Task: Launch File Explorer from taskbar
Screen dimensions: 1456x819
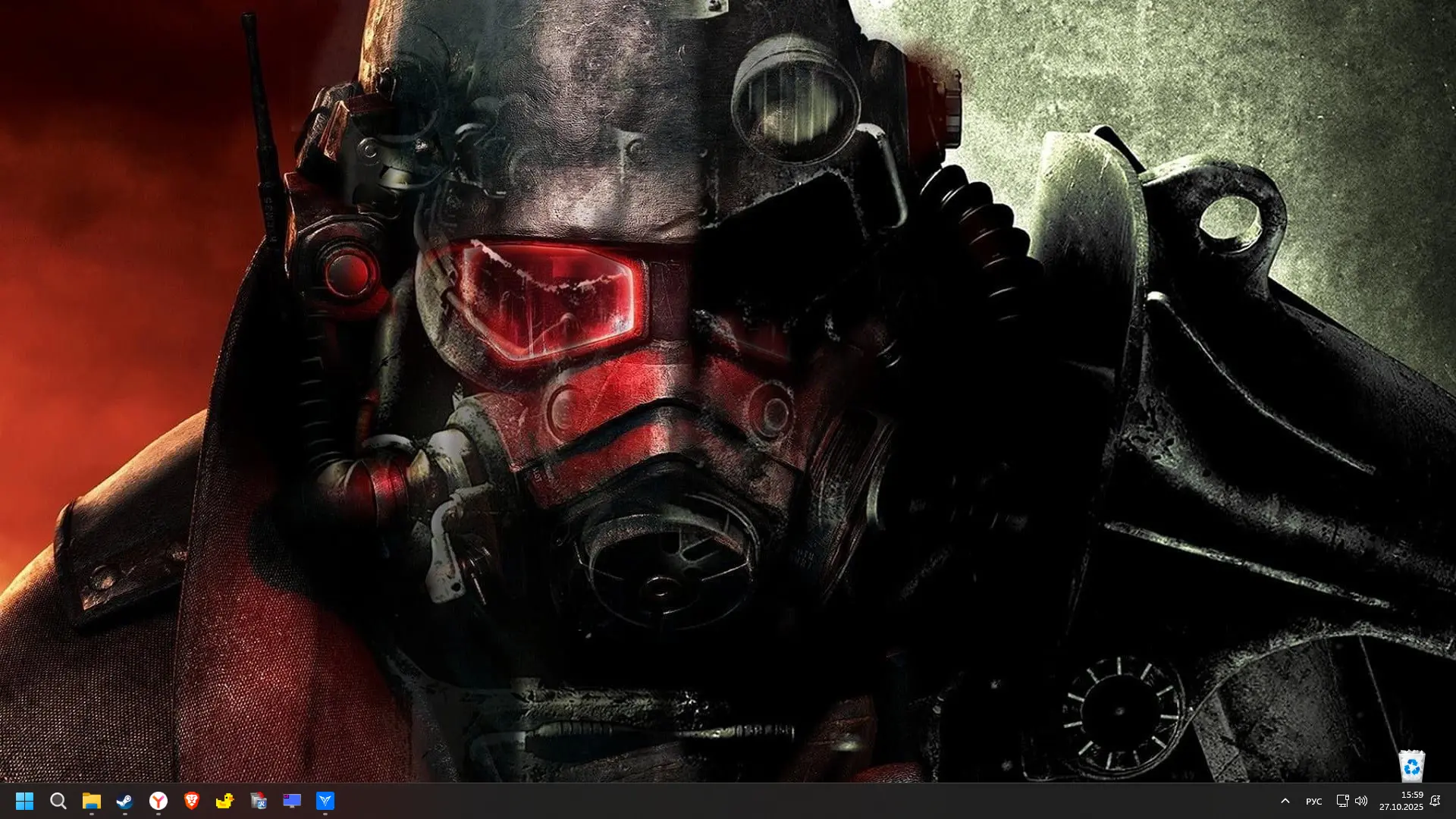Action: point(91,801)
